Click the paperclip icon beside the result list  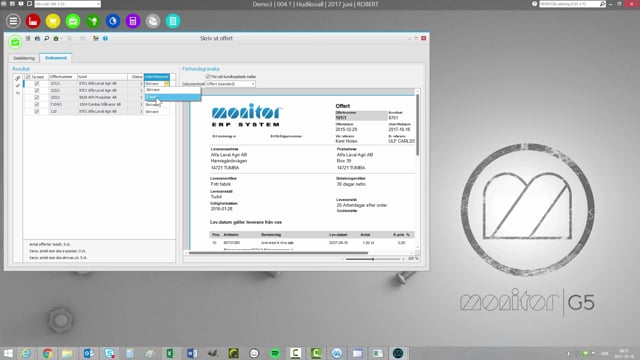pyautogui.click(x=18, y=78)
